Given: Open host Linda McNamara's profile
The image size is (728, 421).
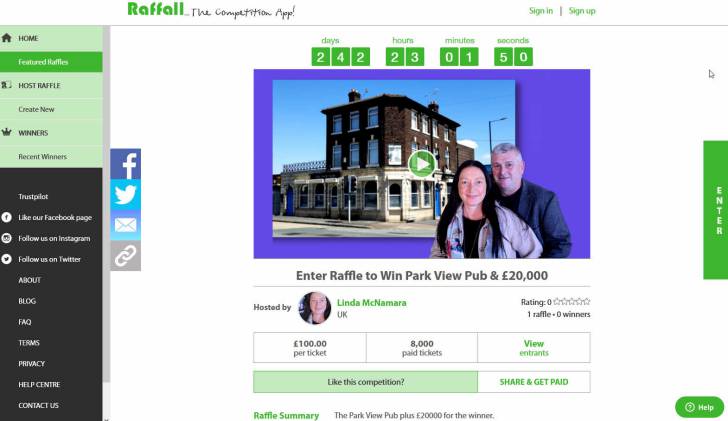Looking at the screenshot, I should point(371,303).
